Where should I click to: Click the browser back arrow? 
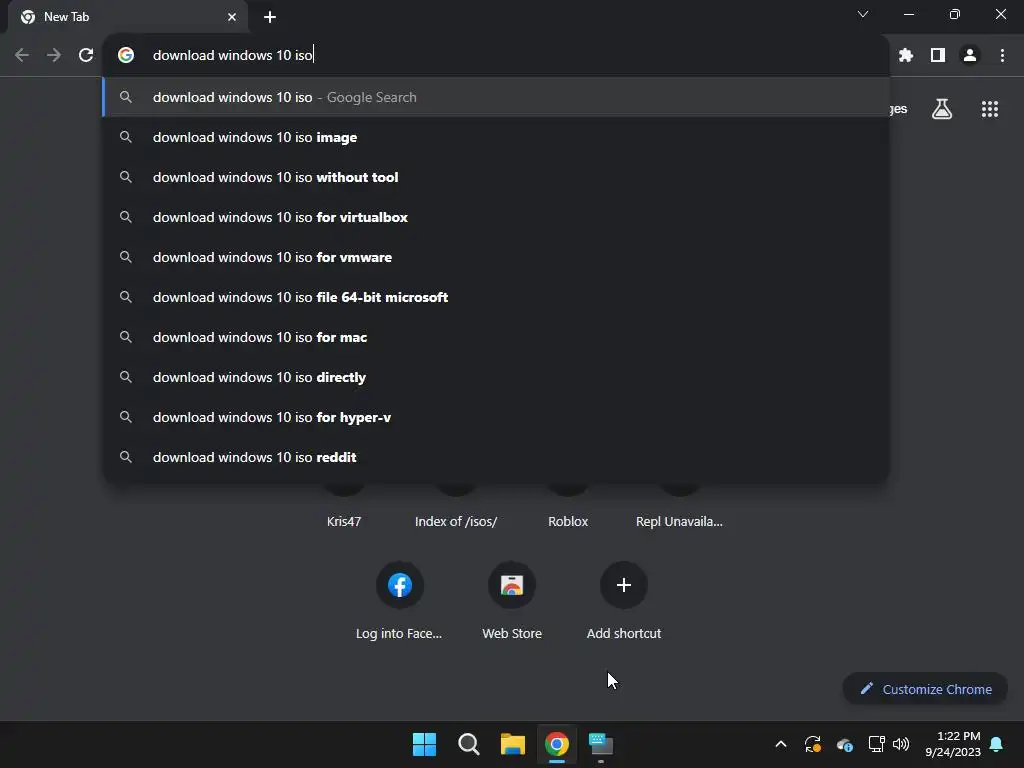coord(22,55)
